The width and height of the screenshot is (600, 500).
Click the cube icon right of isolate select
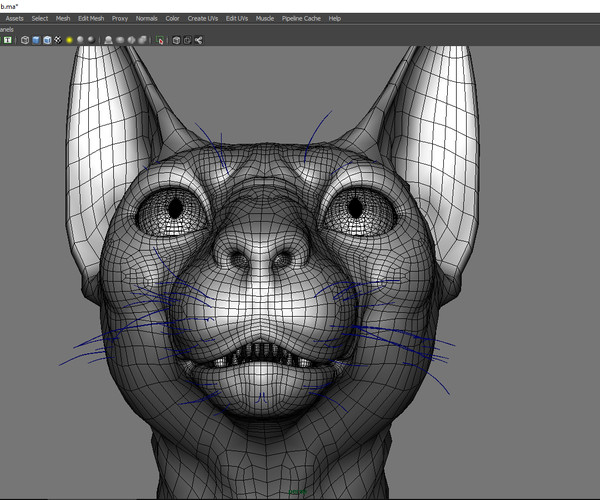click(x=177, y=40)
